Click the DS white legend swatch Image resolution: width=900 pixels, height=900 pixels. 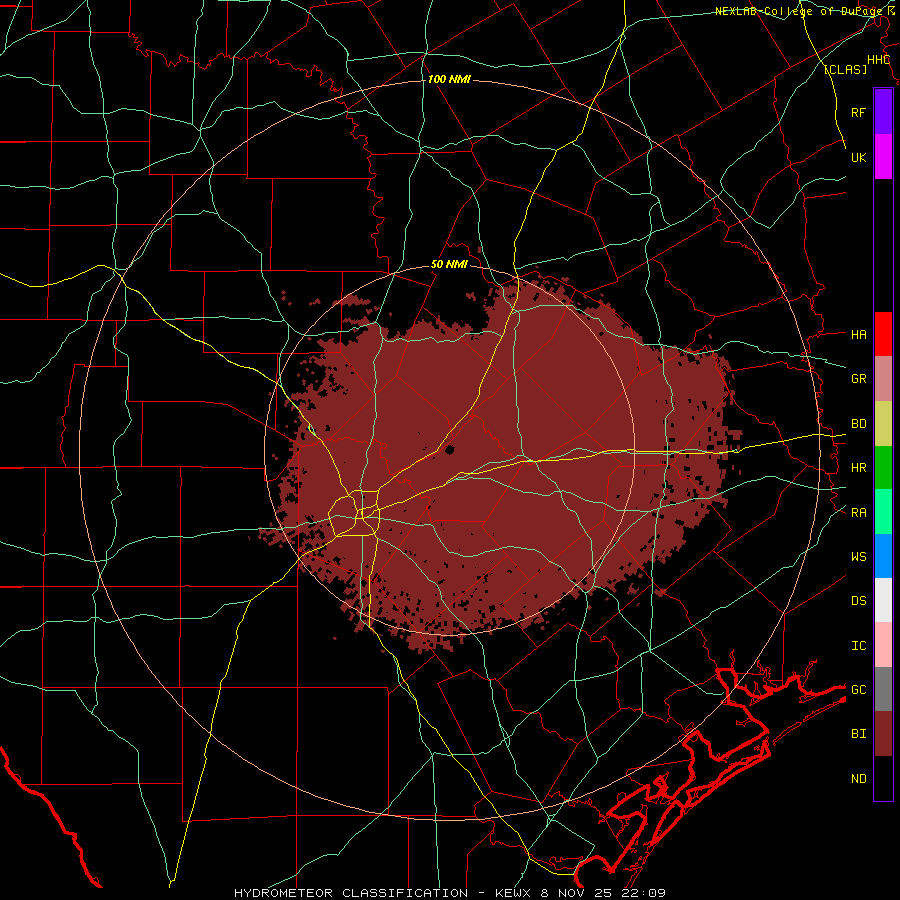tap(883, 600)
